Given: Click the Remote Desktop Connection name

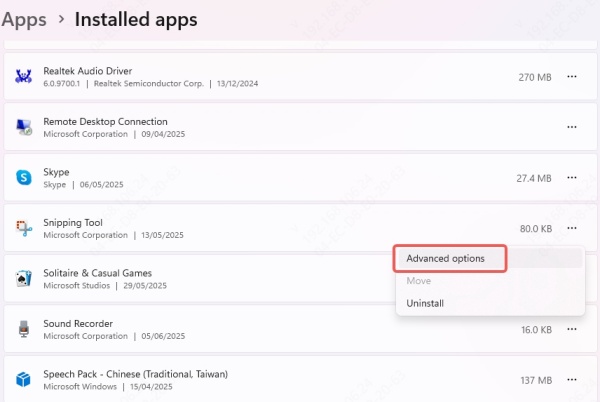Looking at the screenshot, I should (105, 122).
